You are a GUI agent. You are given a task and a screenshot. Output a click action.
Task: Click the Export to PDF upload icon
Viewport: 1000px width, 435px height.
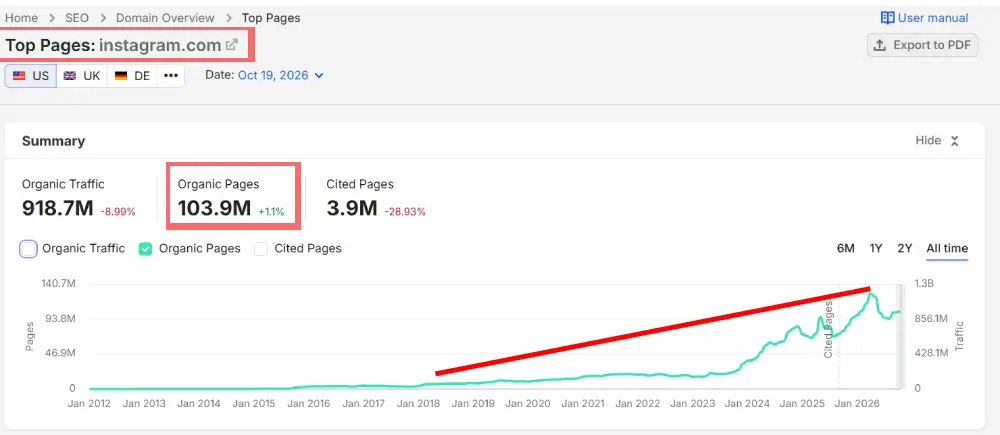point(879,45)
